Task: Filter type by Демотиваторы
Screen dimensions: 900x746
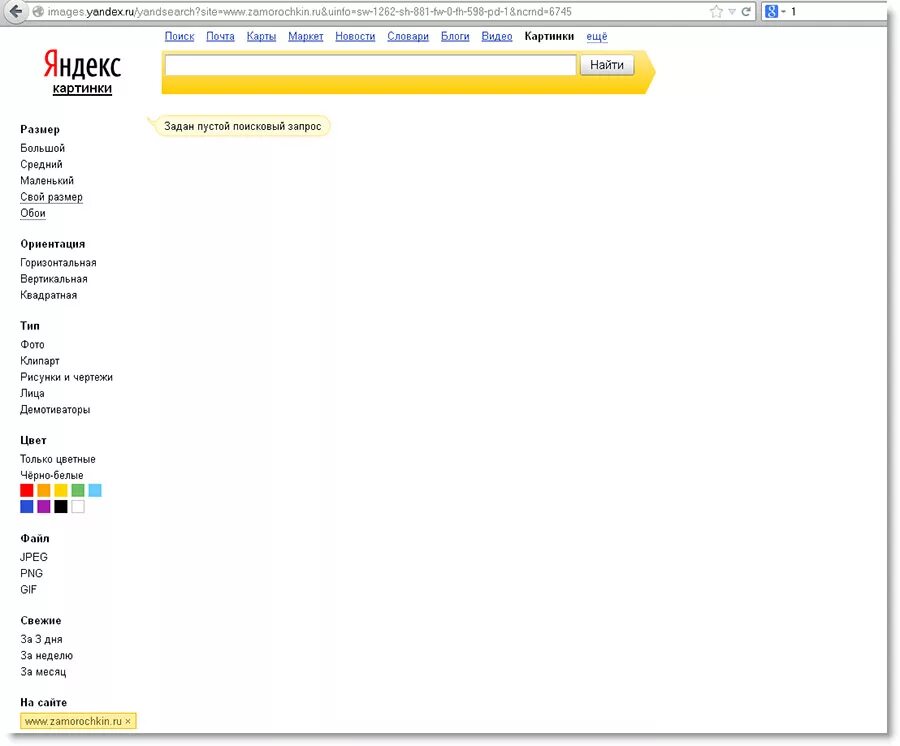Action: click(x=55, y=410)
